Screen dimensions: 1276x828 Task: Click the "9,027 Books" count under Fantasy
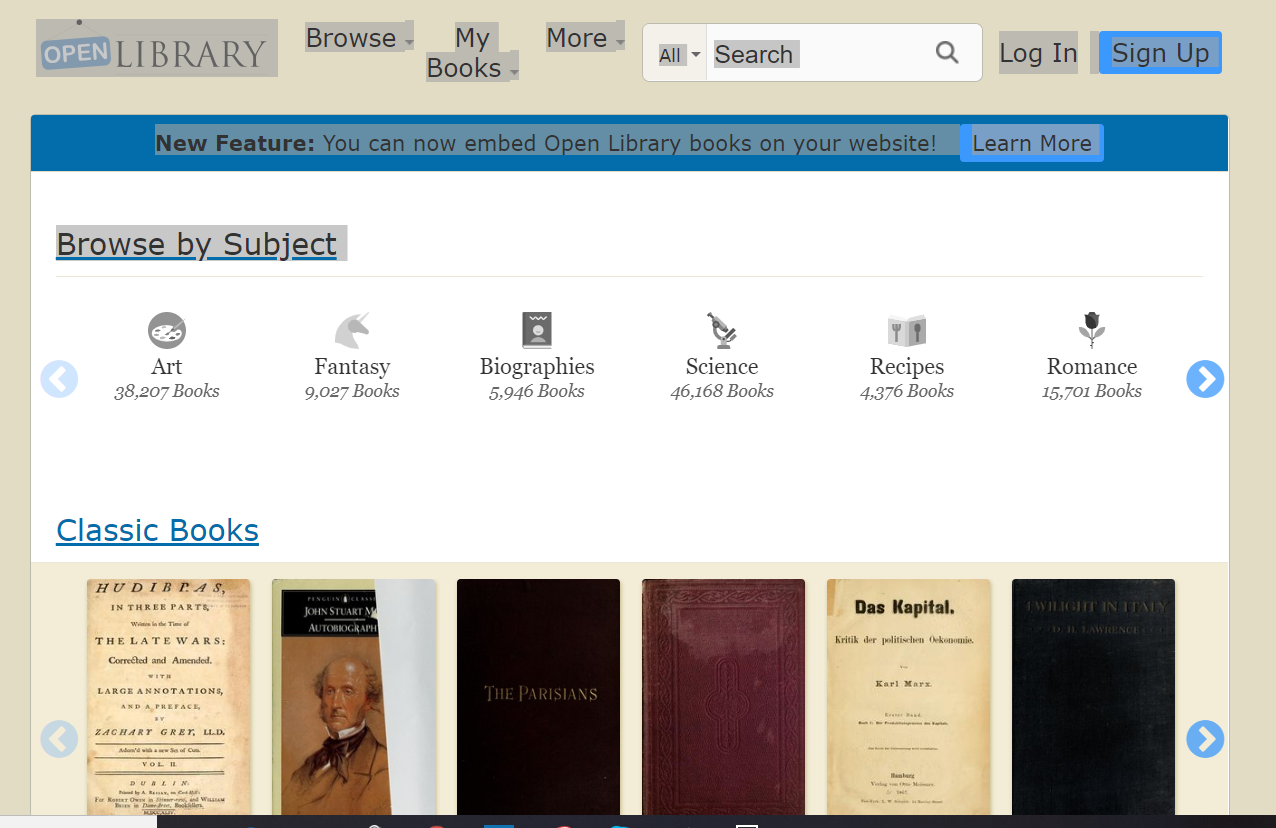(x=352, y=391)
